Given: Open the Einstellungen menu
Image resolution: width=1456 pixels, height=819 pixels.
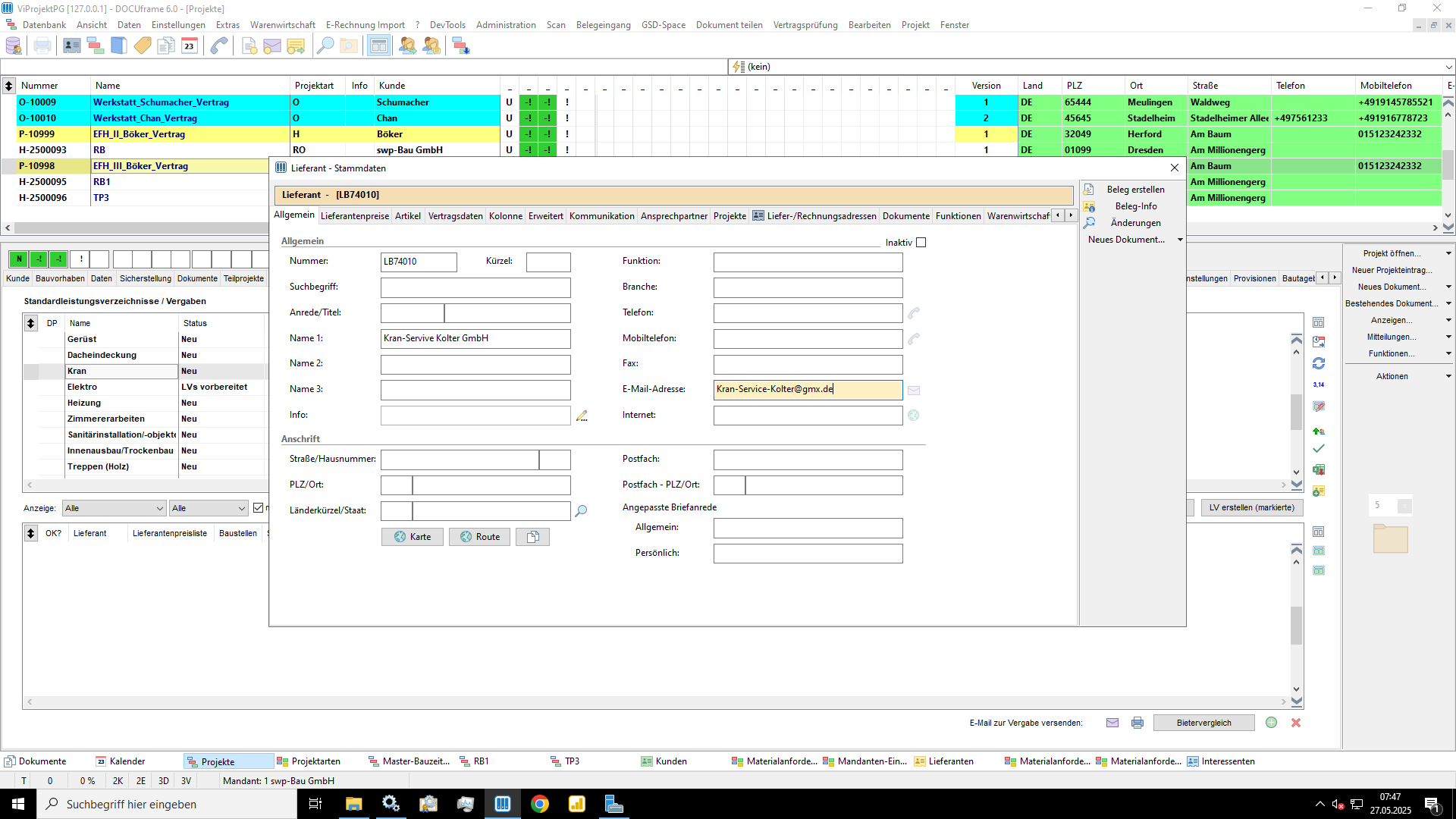Looking at the screenshot, I should 178,25.
